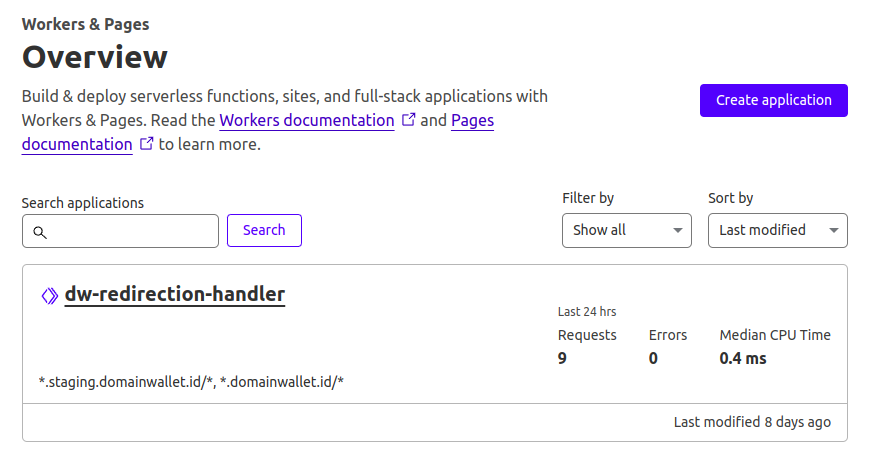Click the Errors count of 0
The width and height of the screenshot is (876, 461).
click(x=653, y=358)
